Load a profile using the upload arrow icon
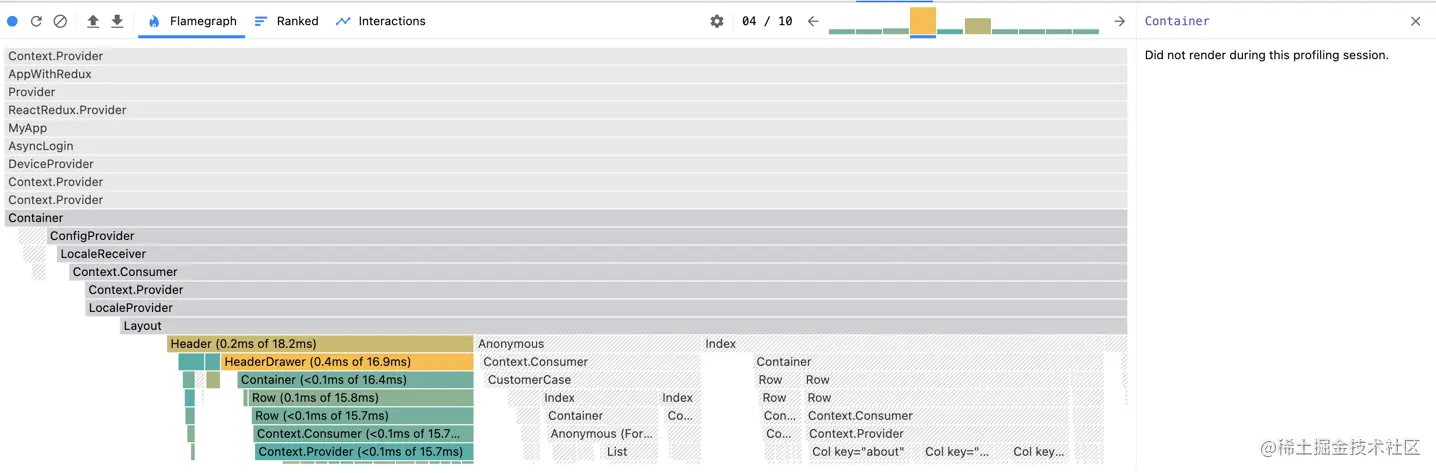 tap(93, 21)
